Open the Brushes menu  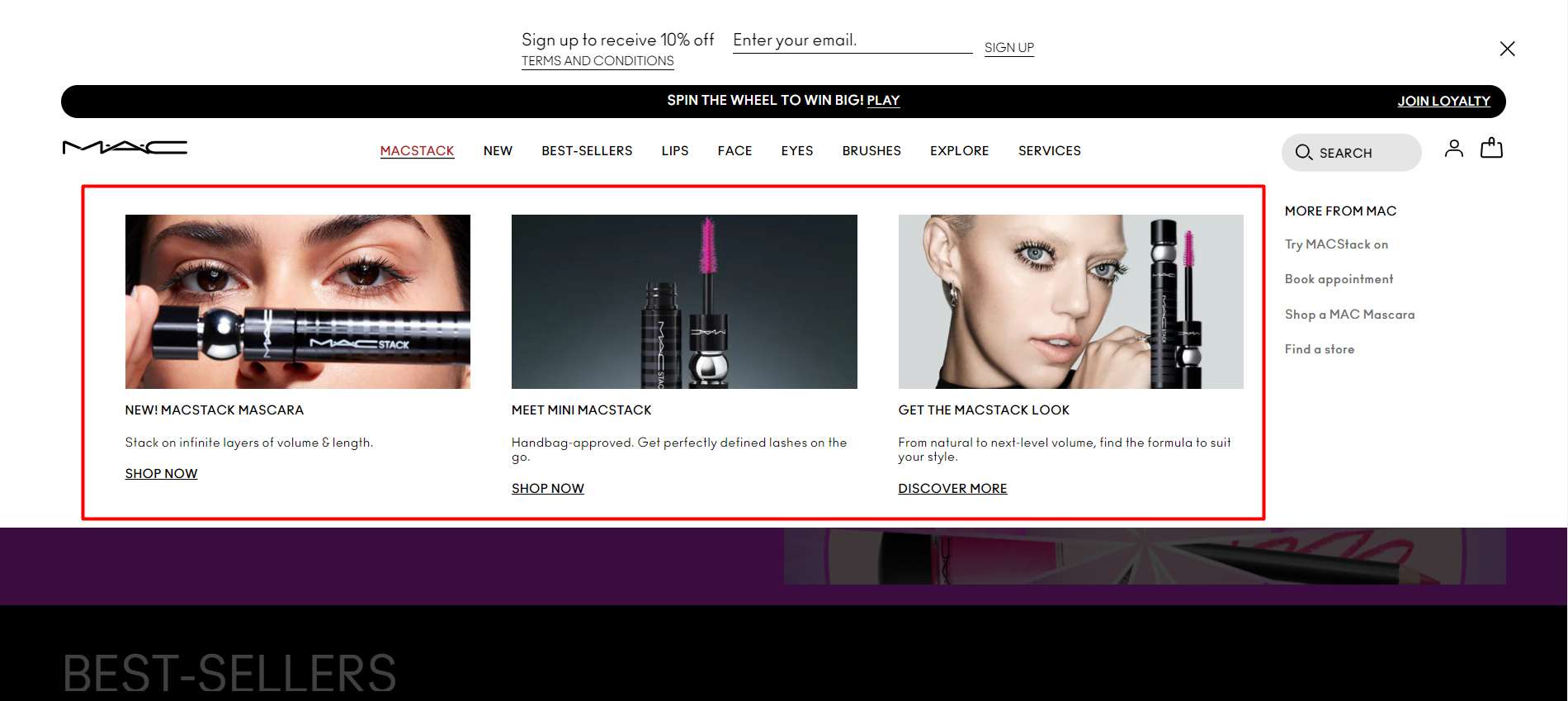coord(871,151)
